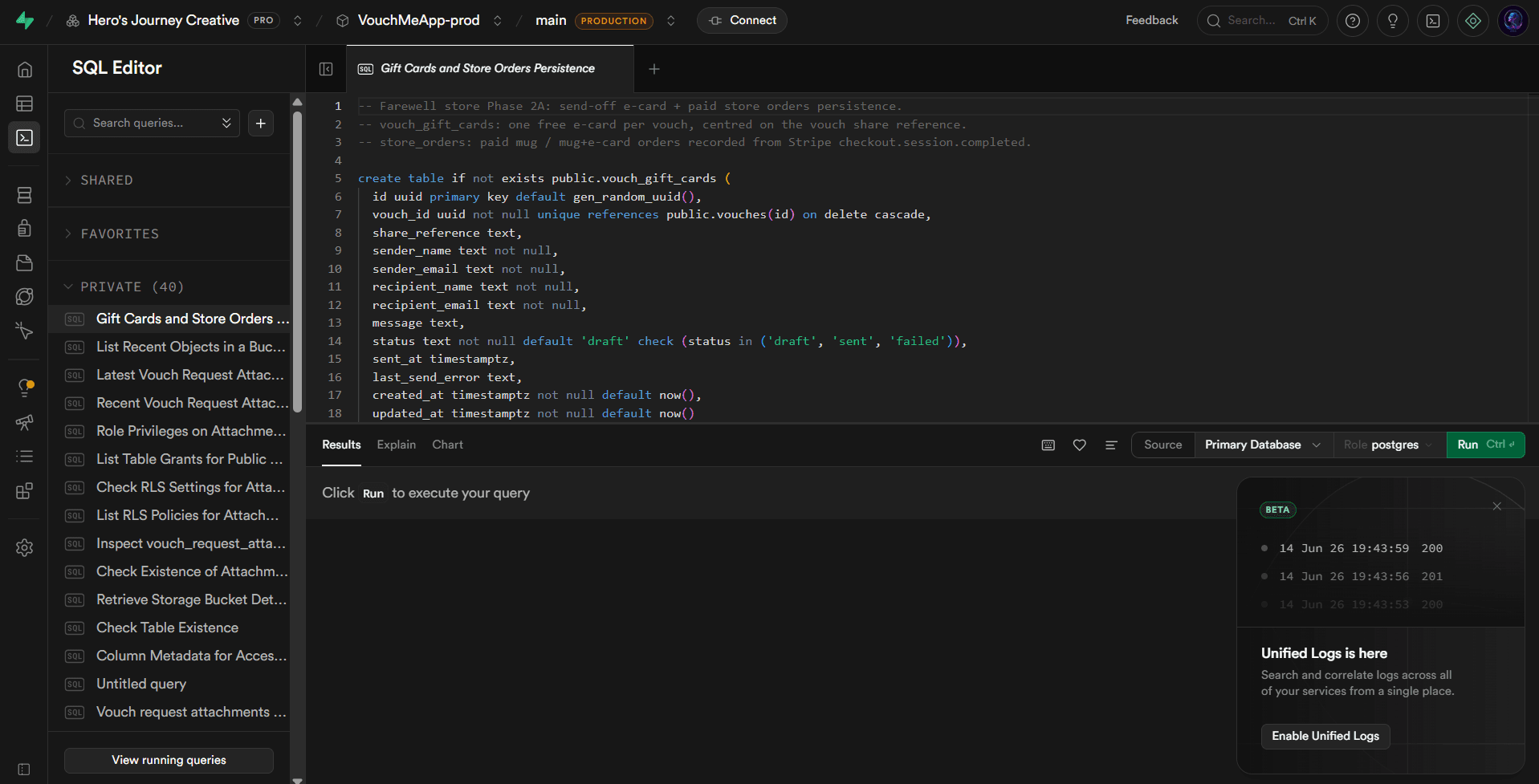The height and width of the screenshot is (784, 1539).
Task: Focus the Search queries input field
Action: click(x=153, y=123)
